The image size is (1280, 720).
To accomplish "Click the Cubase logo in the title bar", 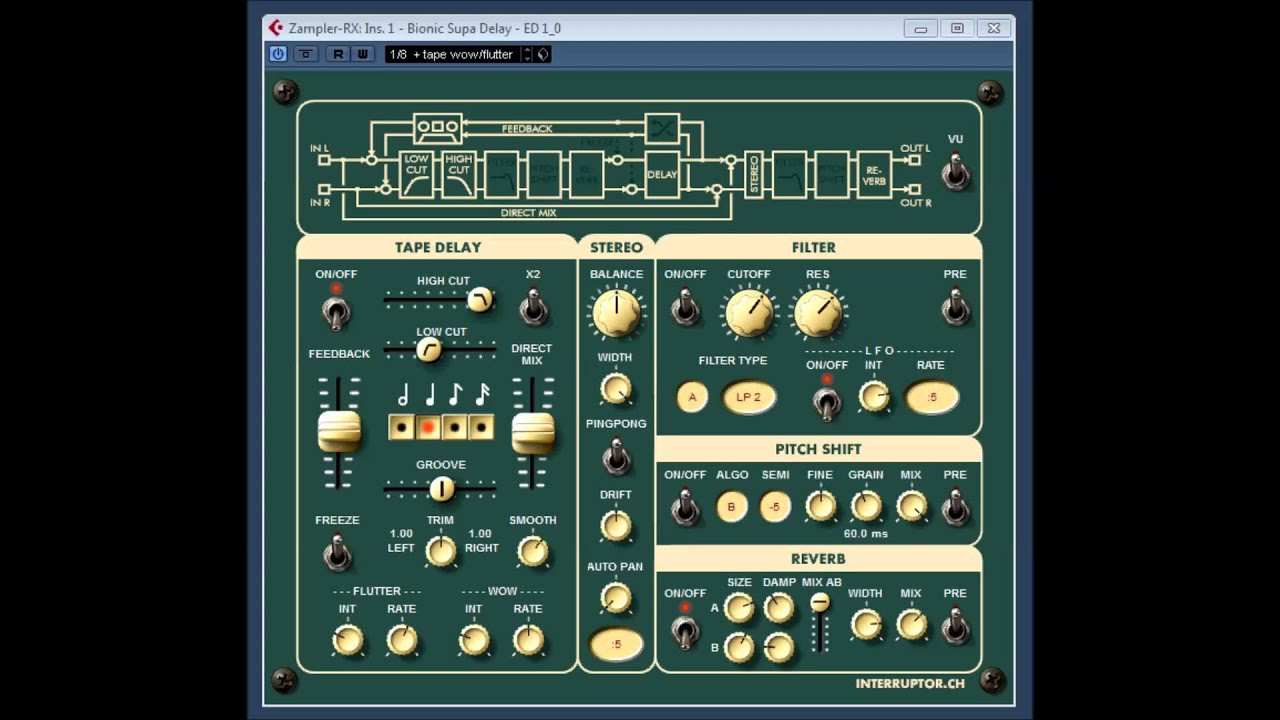I will (276, 28).
